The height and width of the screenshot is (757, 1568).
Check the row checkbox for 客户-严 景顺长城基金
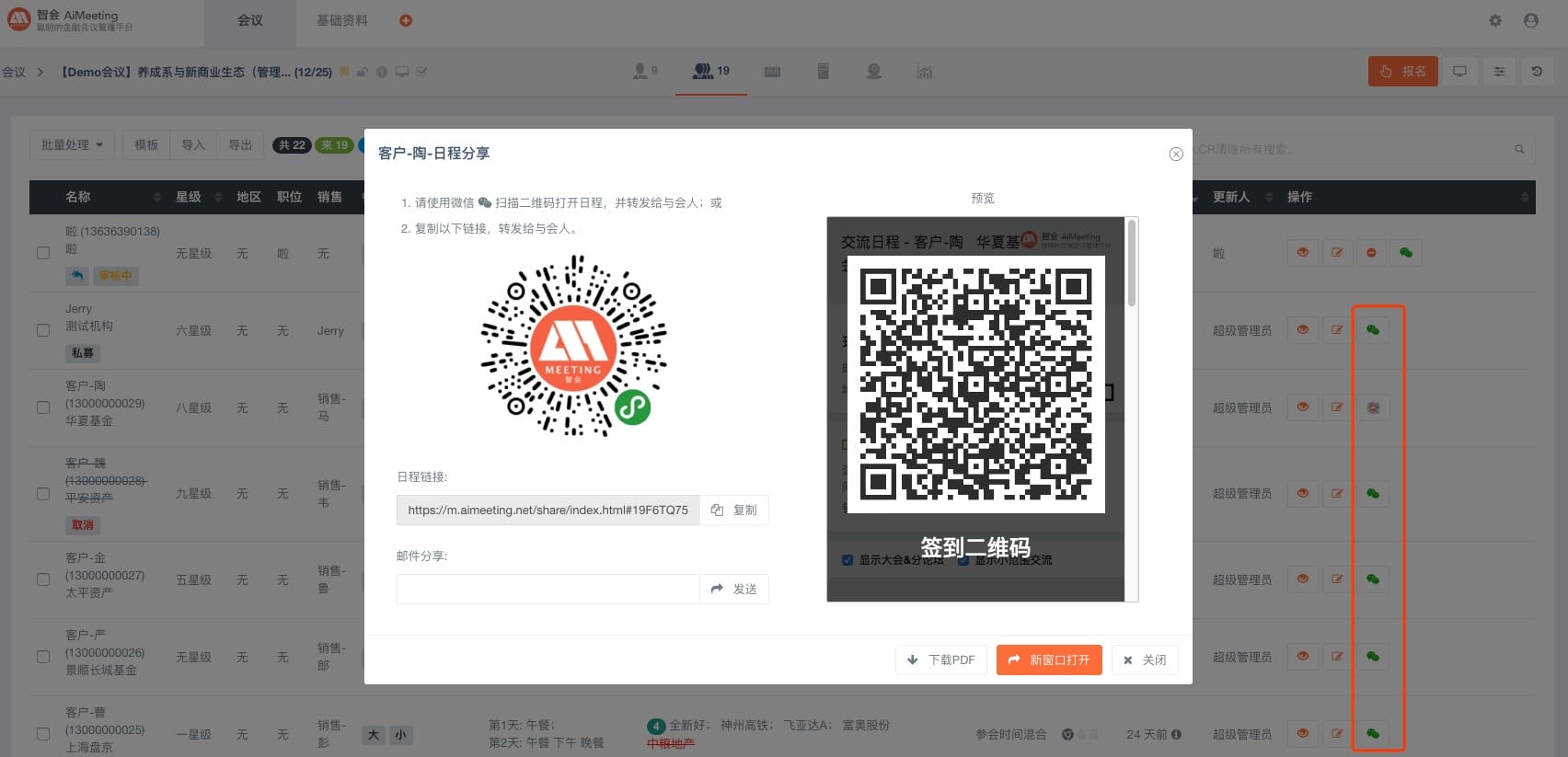(x=43, y=657)
